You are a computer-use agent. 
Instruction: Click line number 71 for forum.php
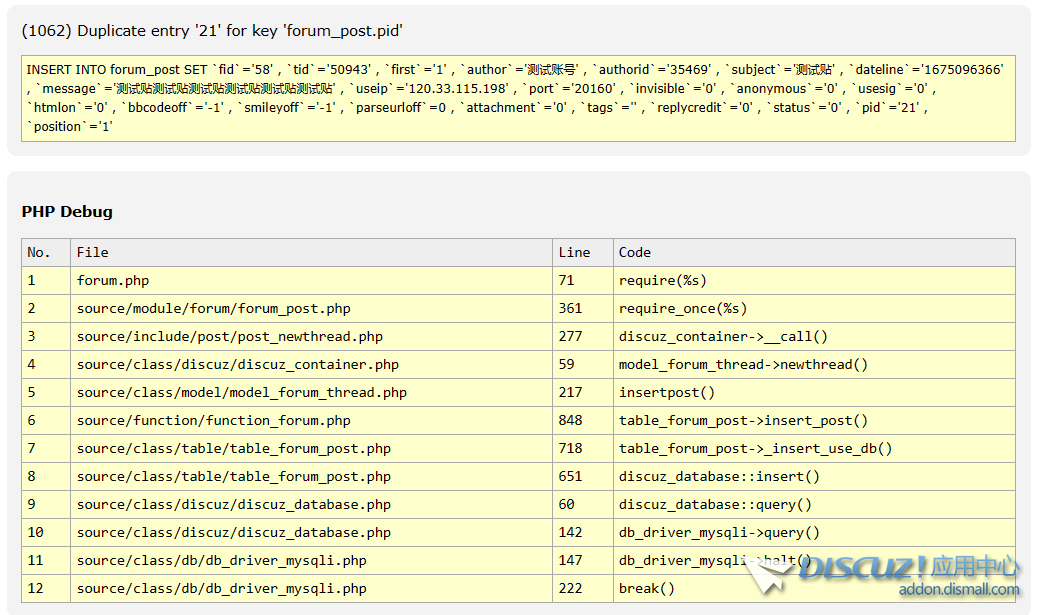pyautogui.click(x=566, y=281)
